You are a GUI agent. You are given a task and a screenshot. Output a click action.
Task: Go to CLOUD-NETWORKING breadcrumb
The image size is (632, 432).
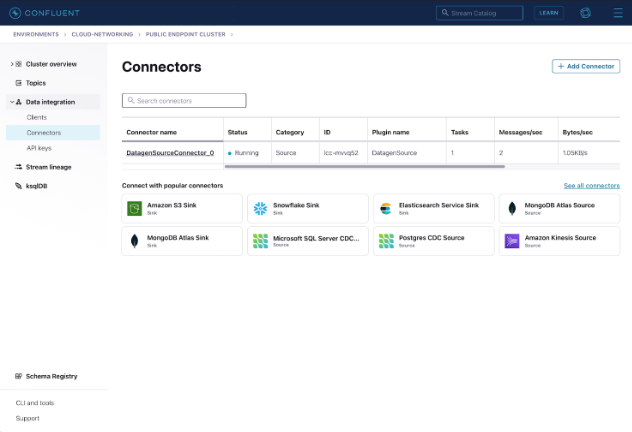102,35
